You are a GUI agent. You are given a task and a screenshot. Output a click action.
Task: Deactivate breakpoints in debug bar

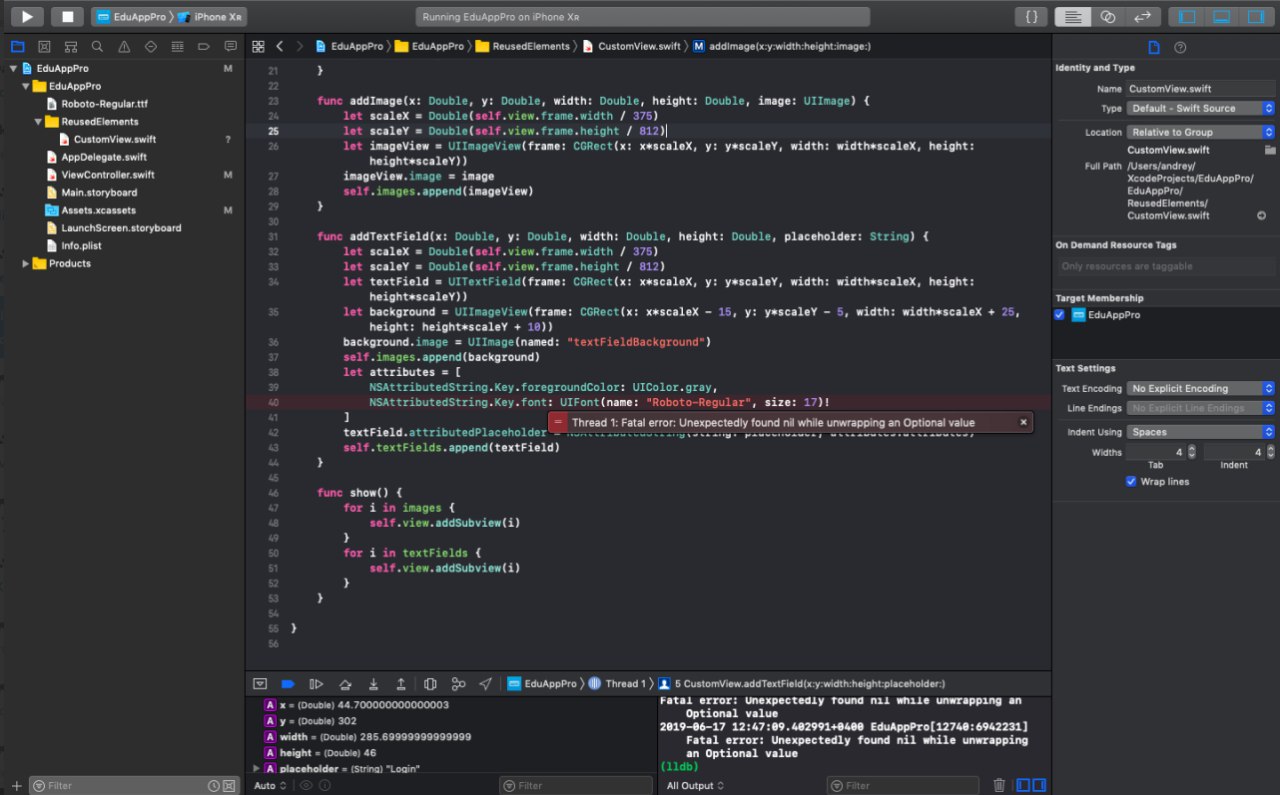click(x=288, y=684)
